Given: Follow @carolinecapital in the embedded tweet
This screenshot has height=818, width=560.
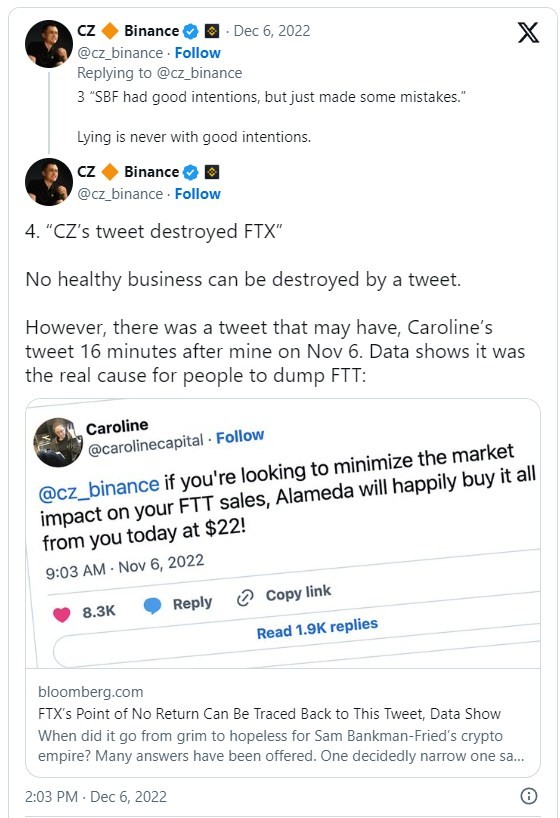Looking at the screenshot, I should click(x=240, y=437).
